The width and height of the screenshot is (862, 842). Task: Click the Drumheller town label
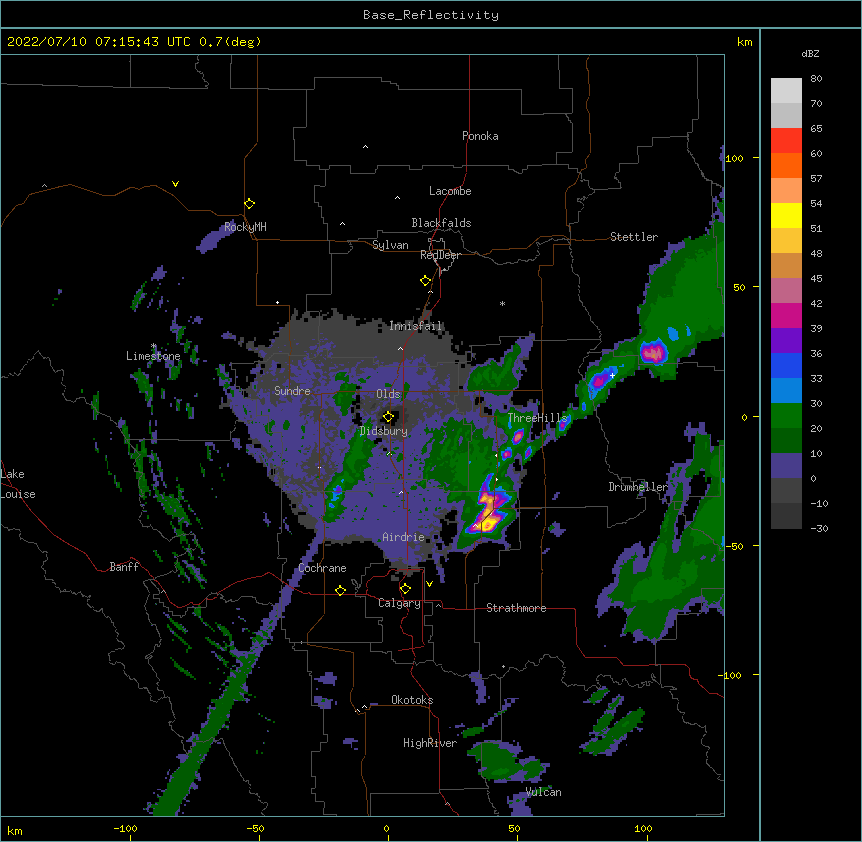[x=638, y=487]
